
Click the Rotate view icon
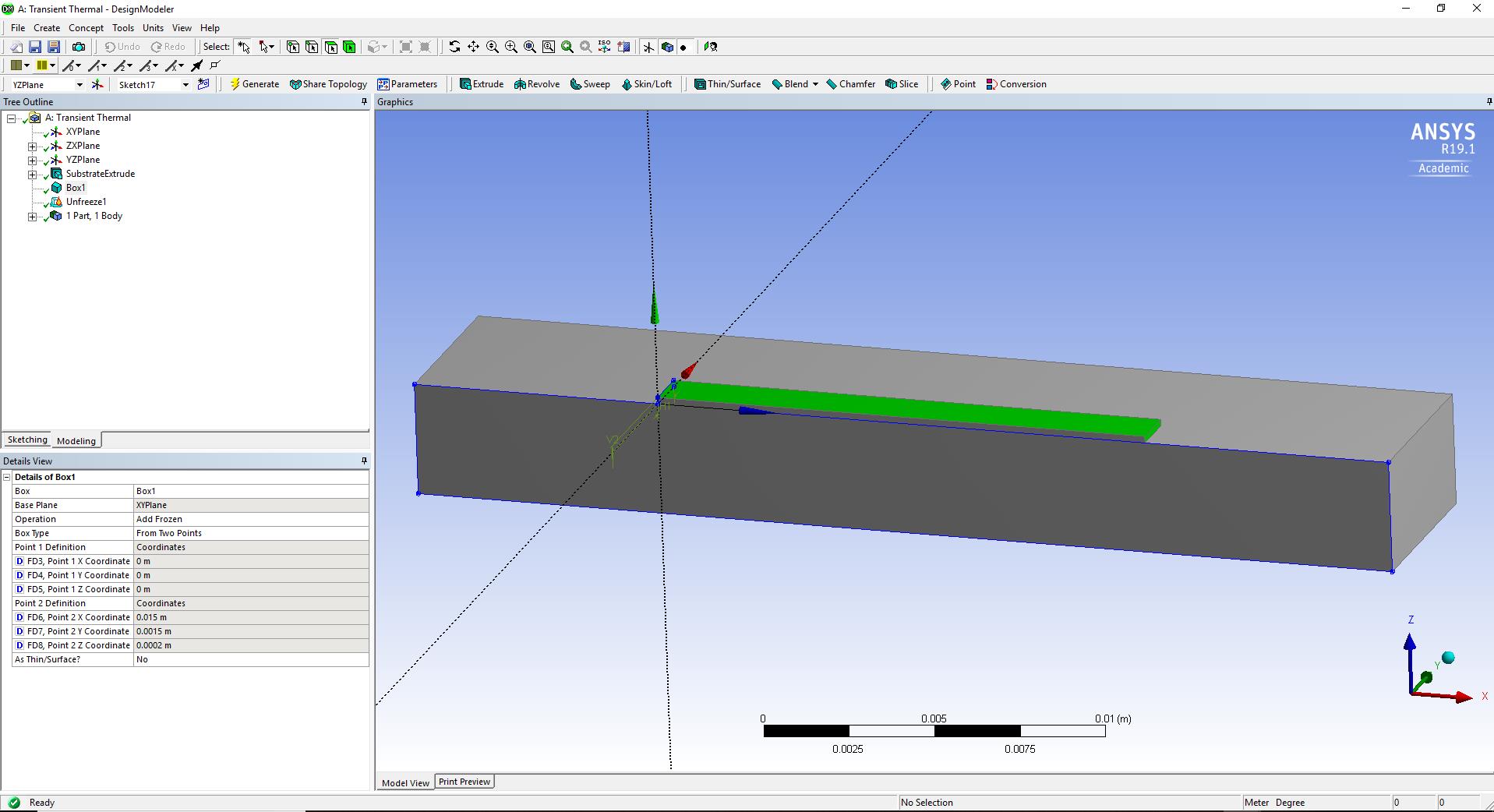pyautogui.click(x=454, y=47)
